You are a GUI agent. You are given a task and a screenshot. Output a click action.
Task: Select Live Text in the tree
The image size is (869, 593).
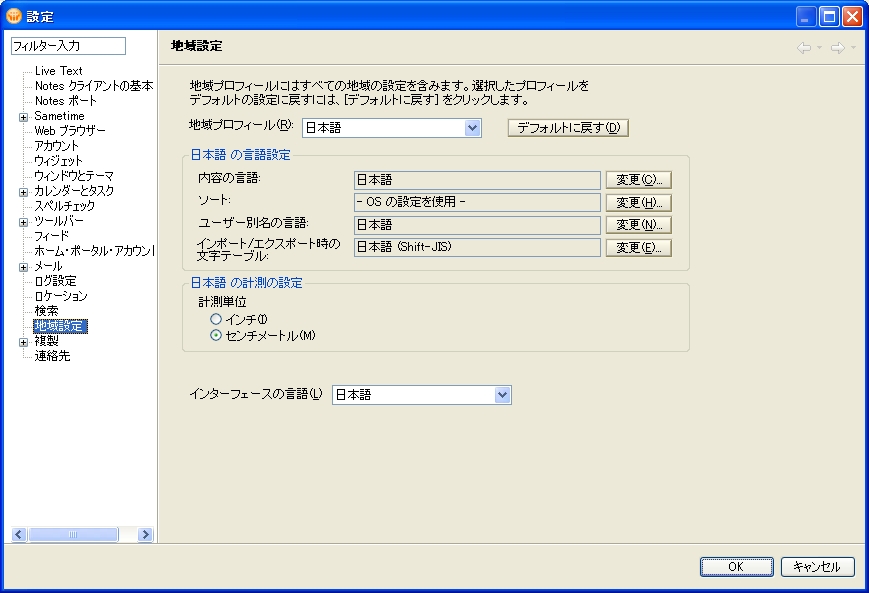(x=58, y=71)
